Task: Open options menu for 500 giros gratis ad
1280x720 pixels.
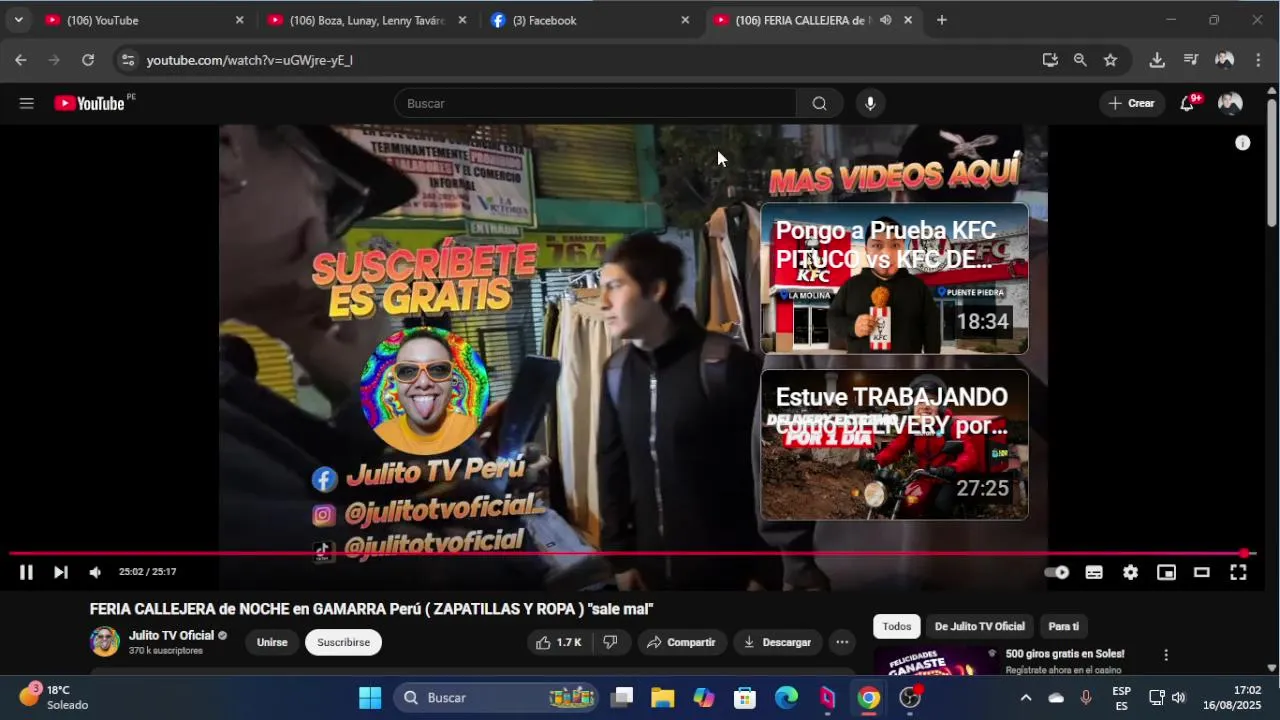Action: 1165,655
